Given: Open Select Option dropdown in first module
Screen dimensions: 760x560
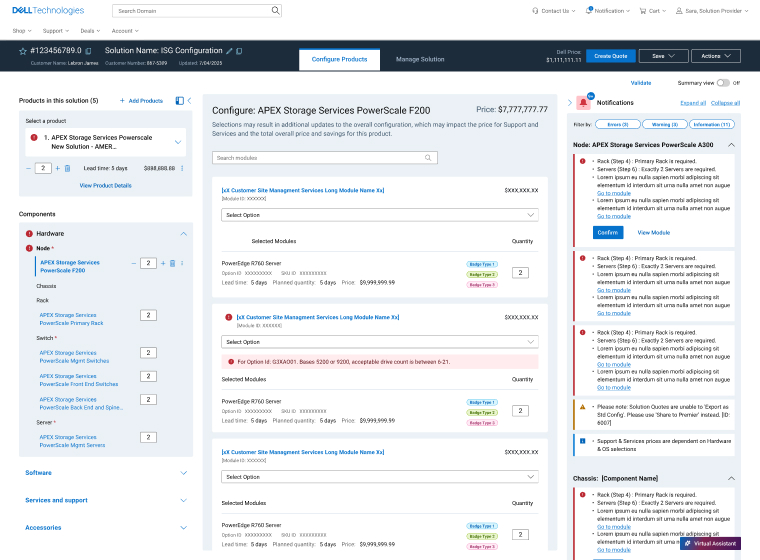Looking at the screenshot, I should (380, 215).
